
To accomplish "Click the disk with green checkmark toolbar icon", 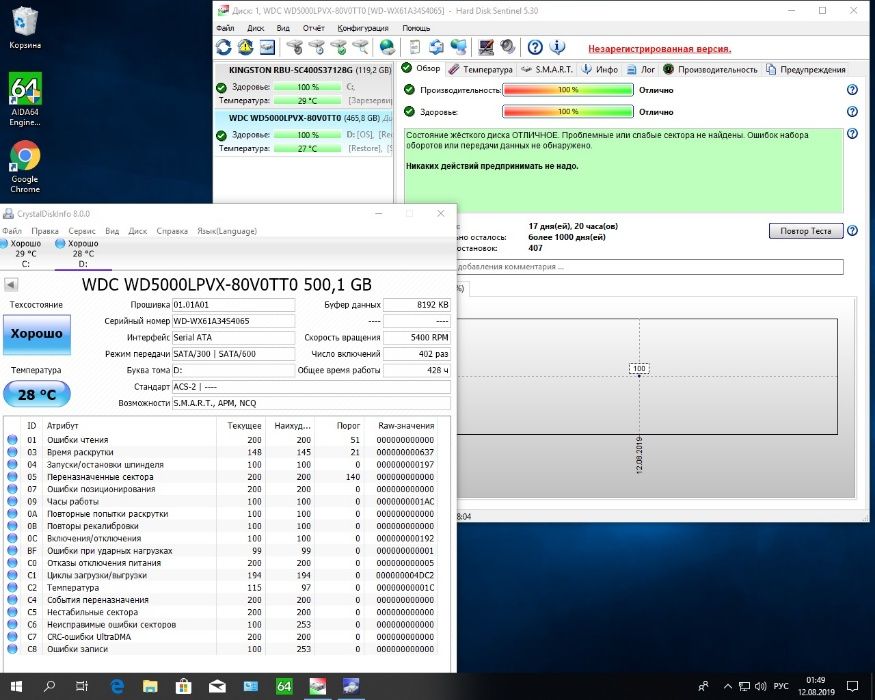I will (x=339, y=48).
